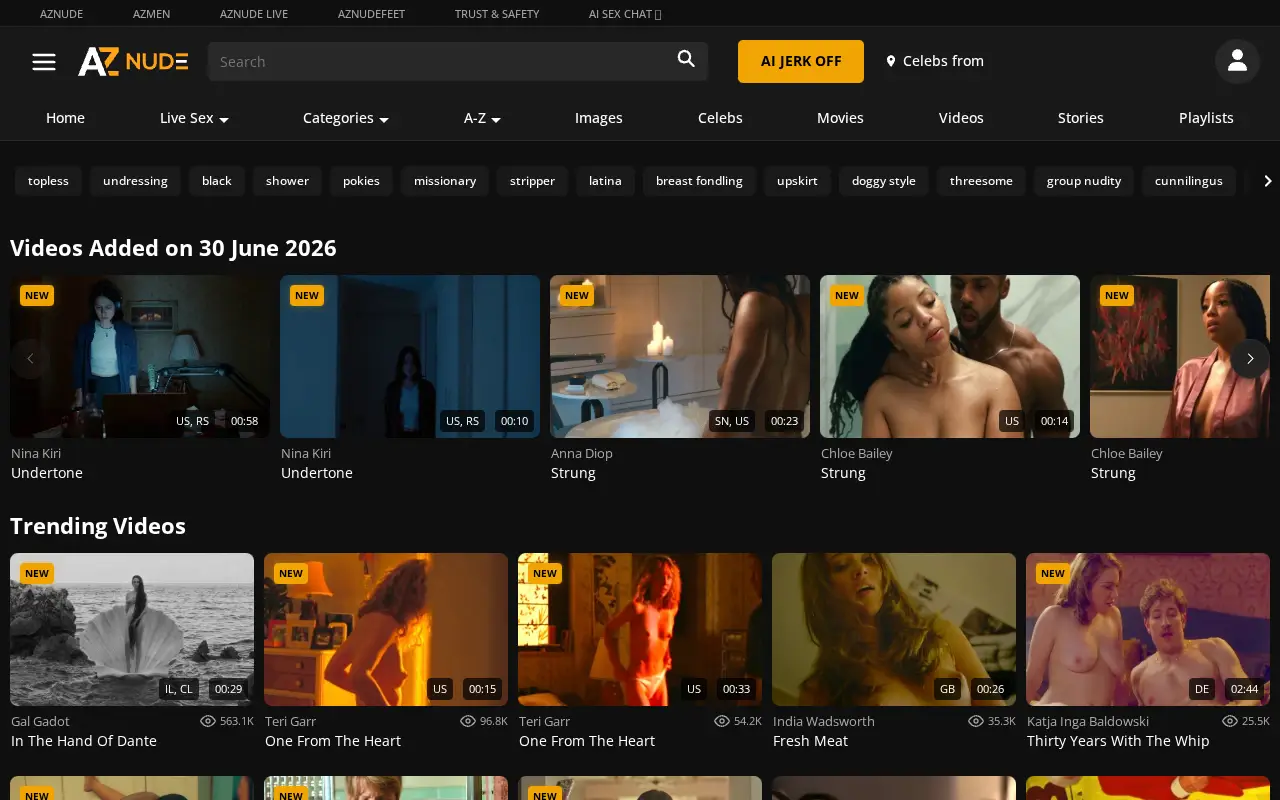Open the AZNUDEFEET top link
1280x800 pixels.
tap(371, 14)
